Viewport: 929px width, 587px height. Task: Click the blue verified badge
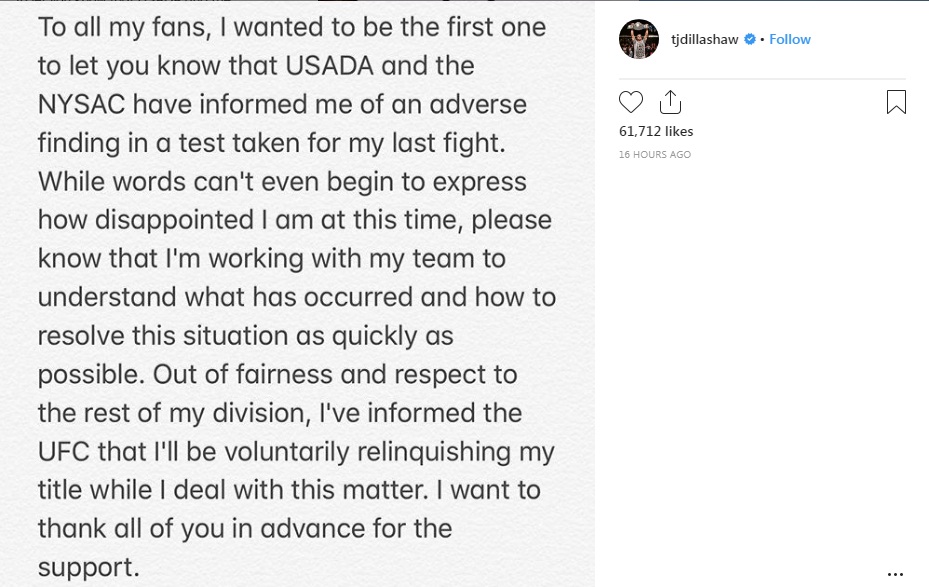tap(749, 39)
